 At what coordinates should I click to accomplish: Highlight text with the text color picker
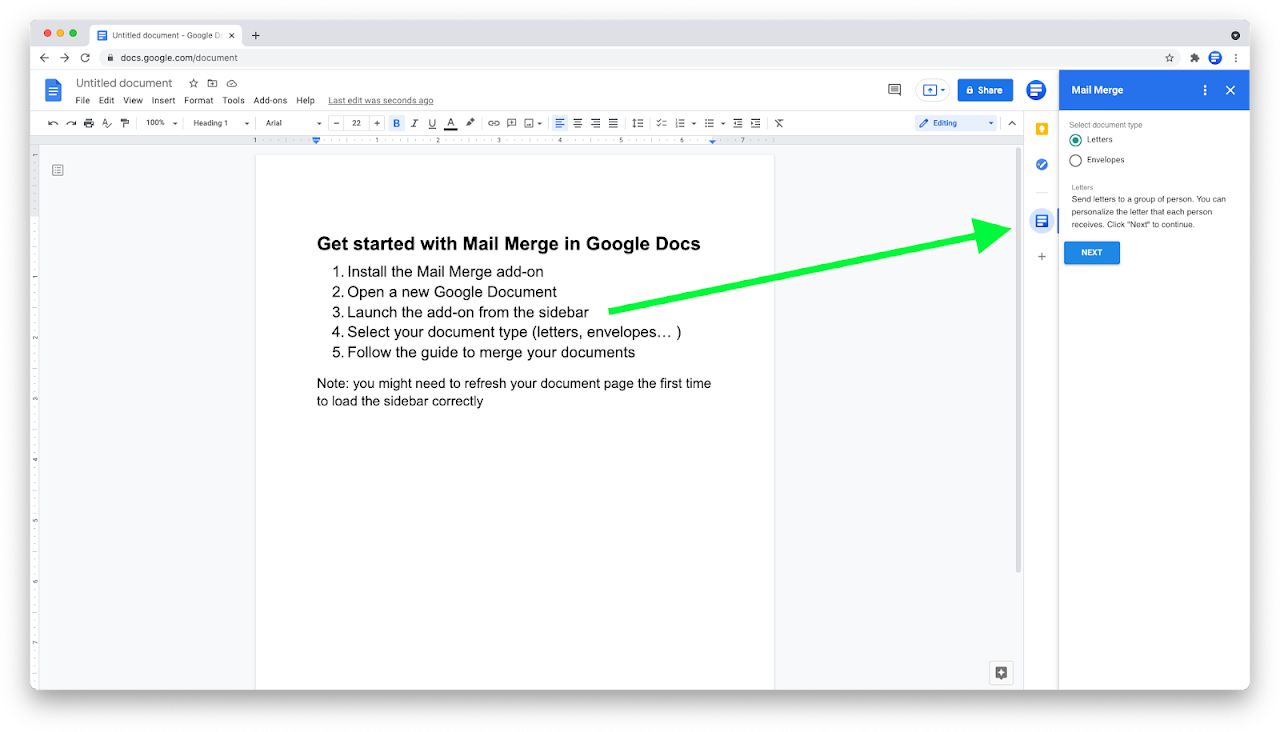click(x=468, y=122)
